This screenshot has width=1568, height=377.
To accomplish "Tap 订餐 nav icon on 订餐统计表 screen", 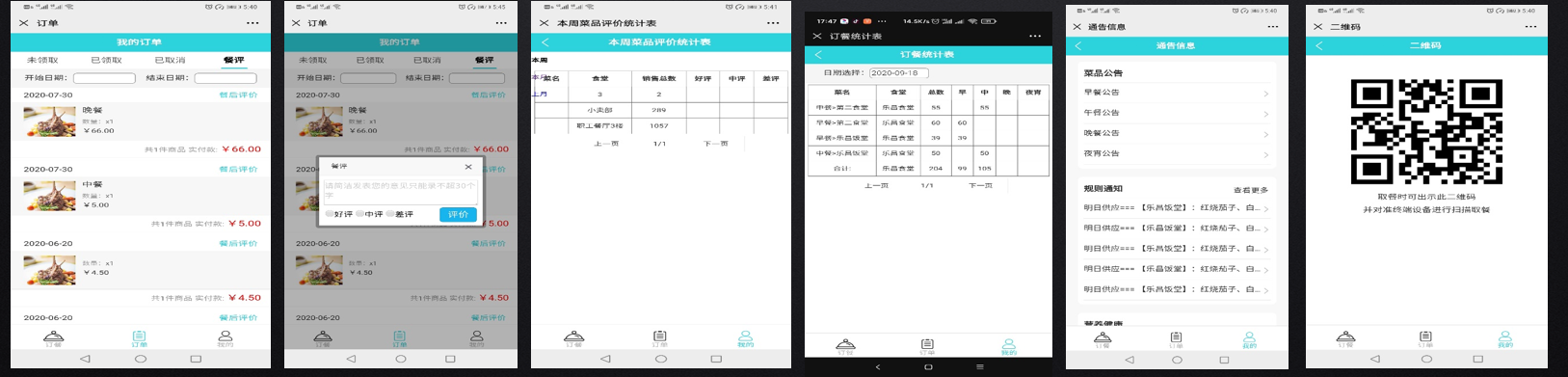I will [x=845, y=346].
